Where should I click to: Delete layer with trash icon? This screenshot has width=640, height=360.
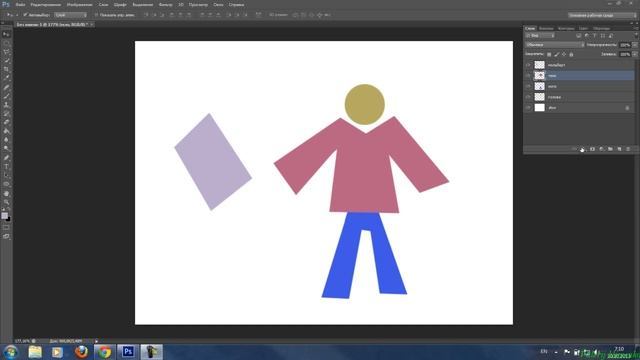click(x=628, y=149)
